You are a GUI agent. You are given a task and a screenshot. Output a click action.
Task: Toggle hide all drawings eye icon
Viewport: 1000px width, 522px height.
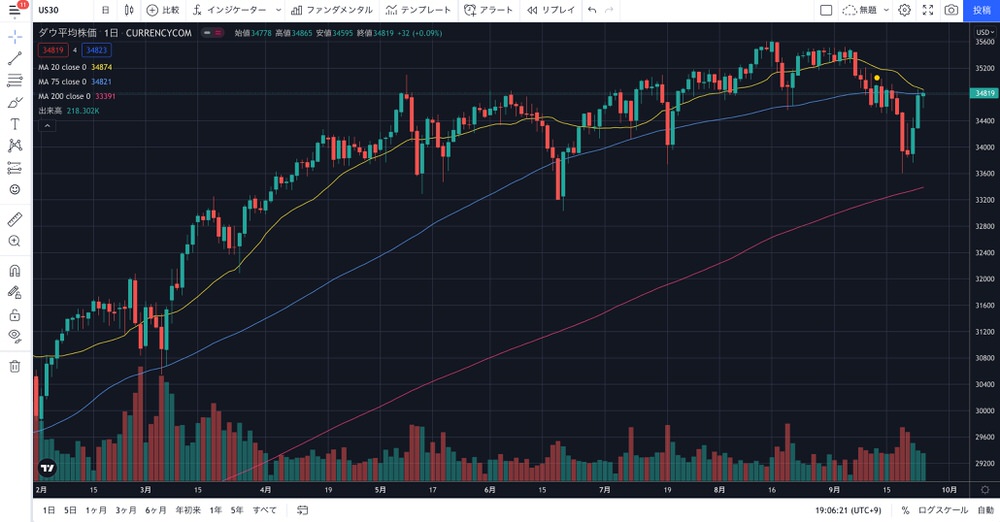tap(15, 336)
